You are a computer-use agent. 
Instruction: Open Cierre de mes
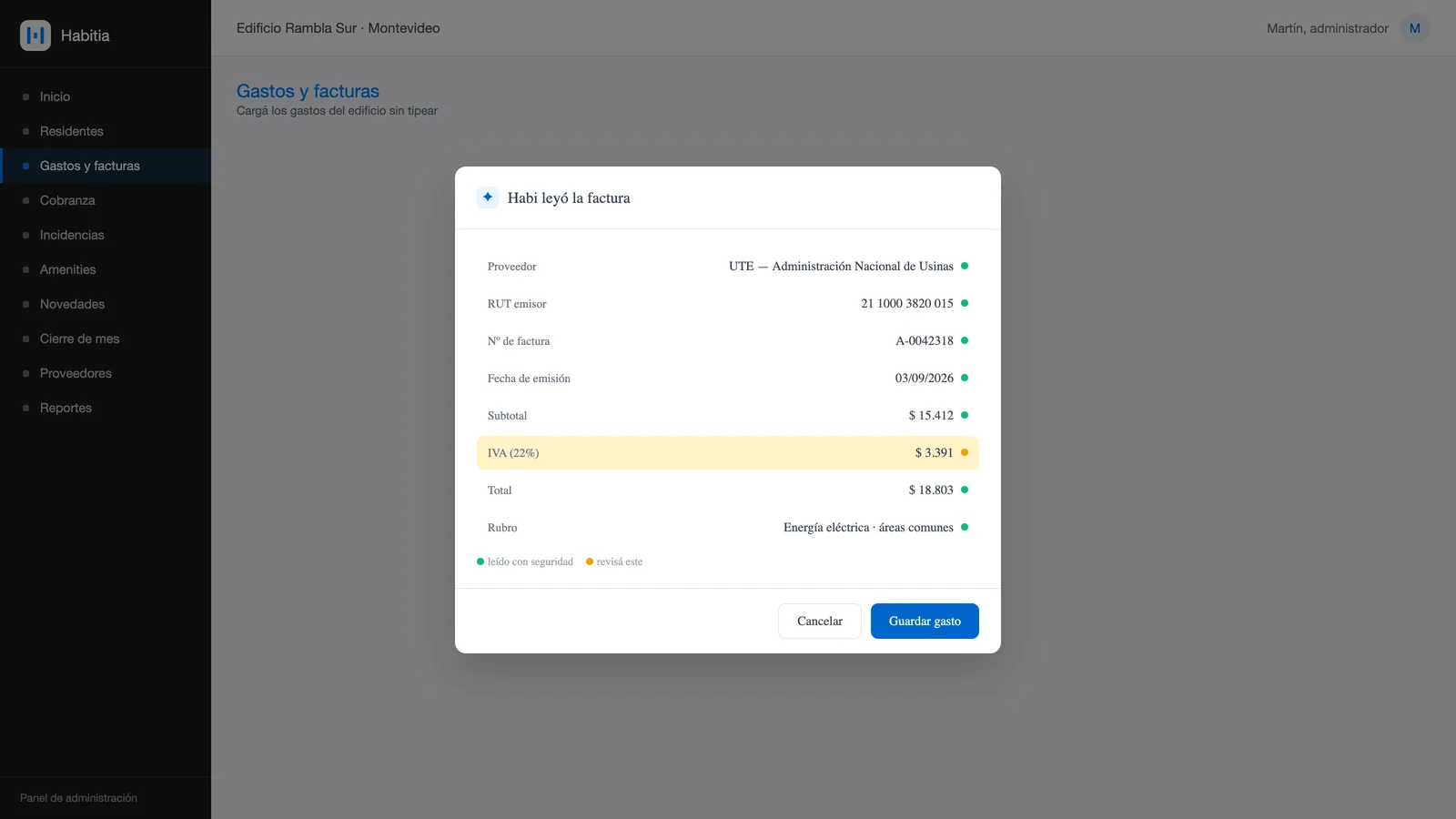(106, 339)
